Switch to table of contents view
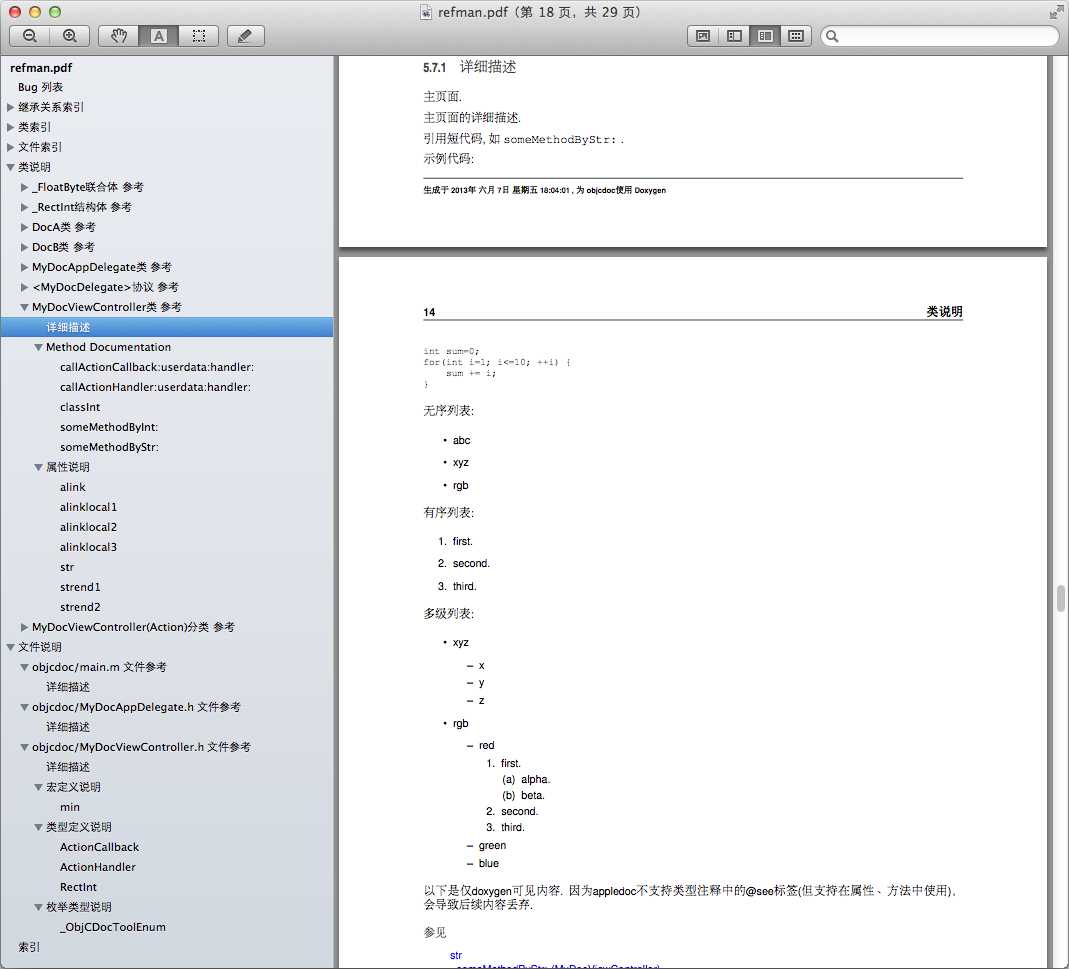Screen dimensions: 1069x969 765,36
